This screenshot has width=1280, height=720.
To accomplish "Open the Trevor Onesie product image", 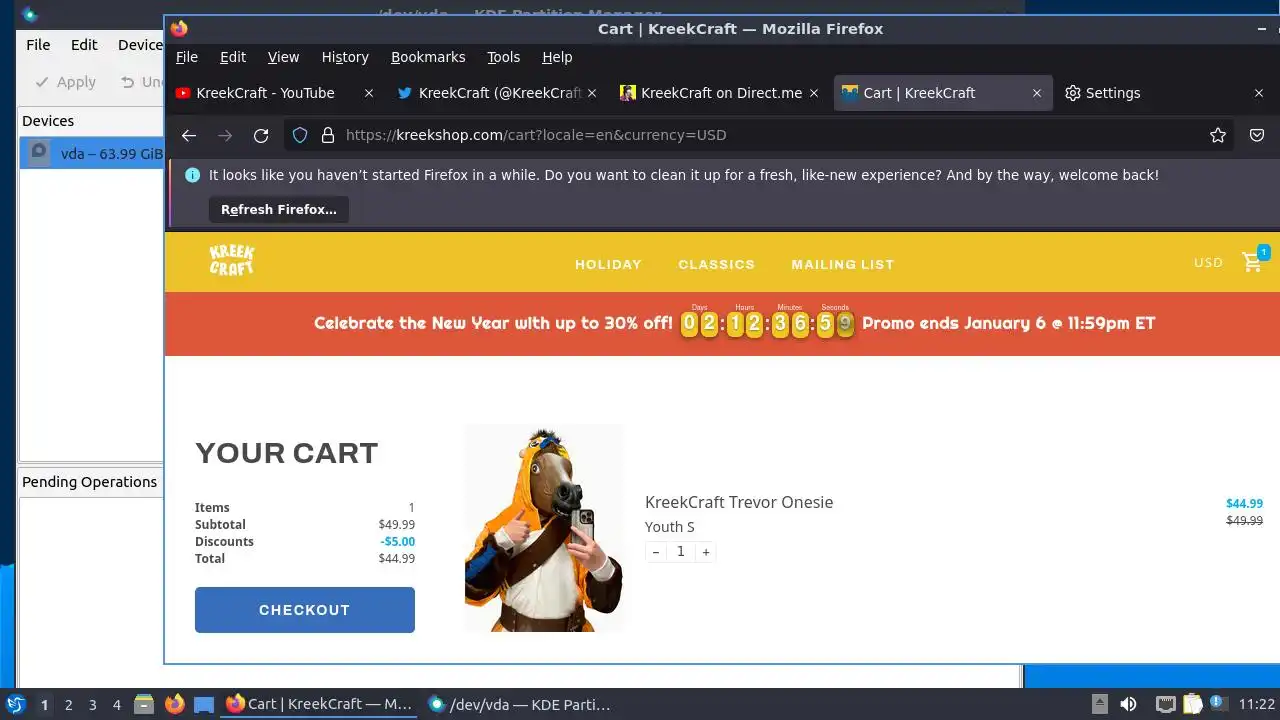I will tap(545, 528).
